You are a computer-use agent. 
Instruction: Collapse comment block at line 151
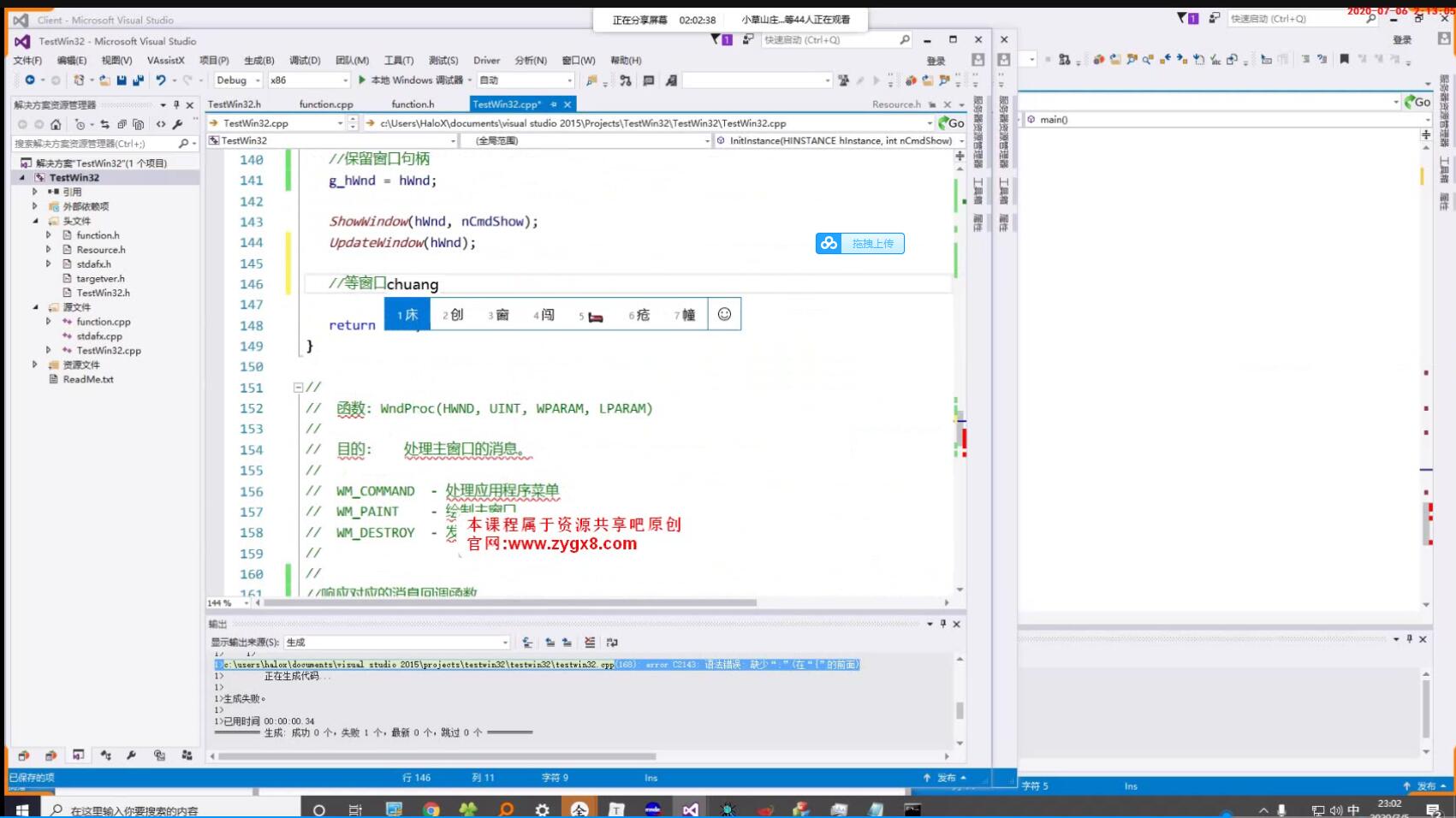298,387
